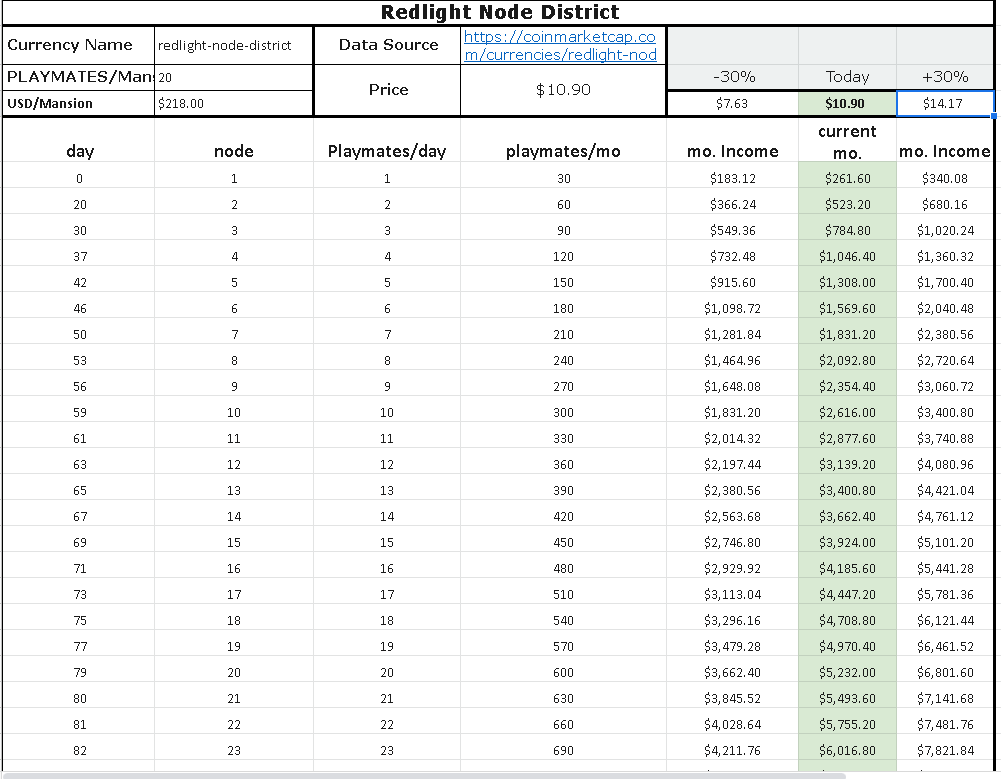Click the redlight-node-district currency name cell
The image size is (1001, 779).
point(234,45)
